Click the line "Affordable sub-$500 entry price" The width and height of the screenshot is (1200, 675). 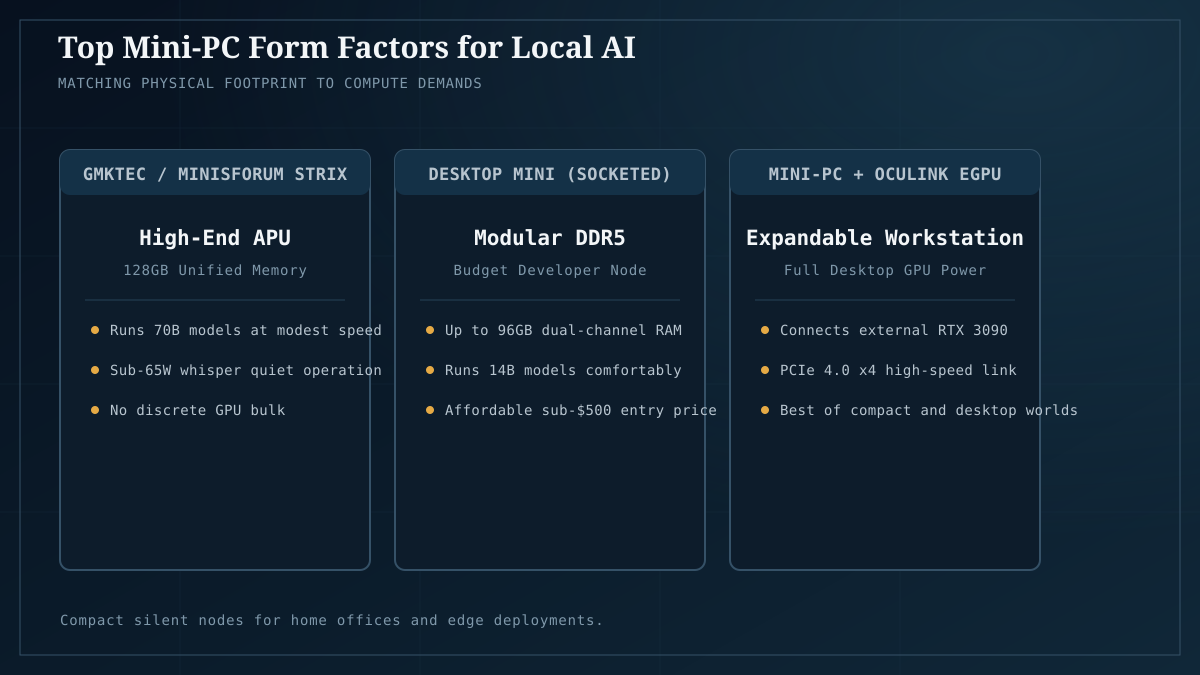[581, 410]
